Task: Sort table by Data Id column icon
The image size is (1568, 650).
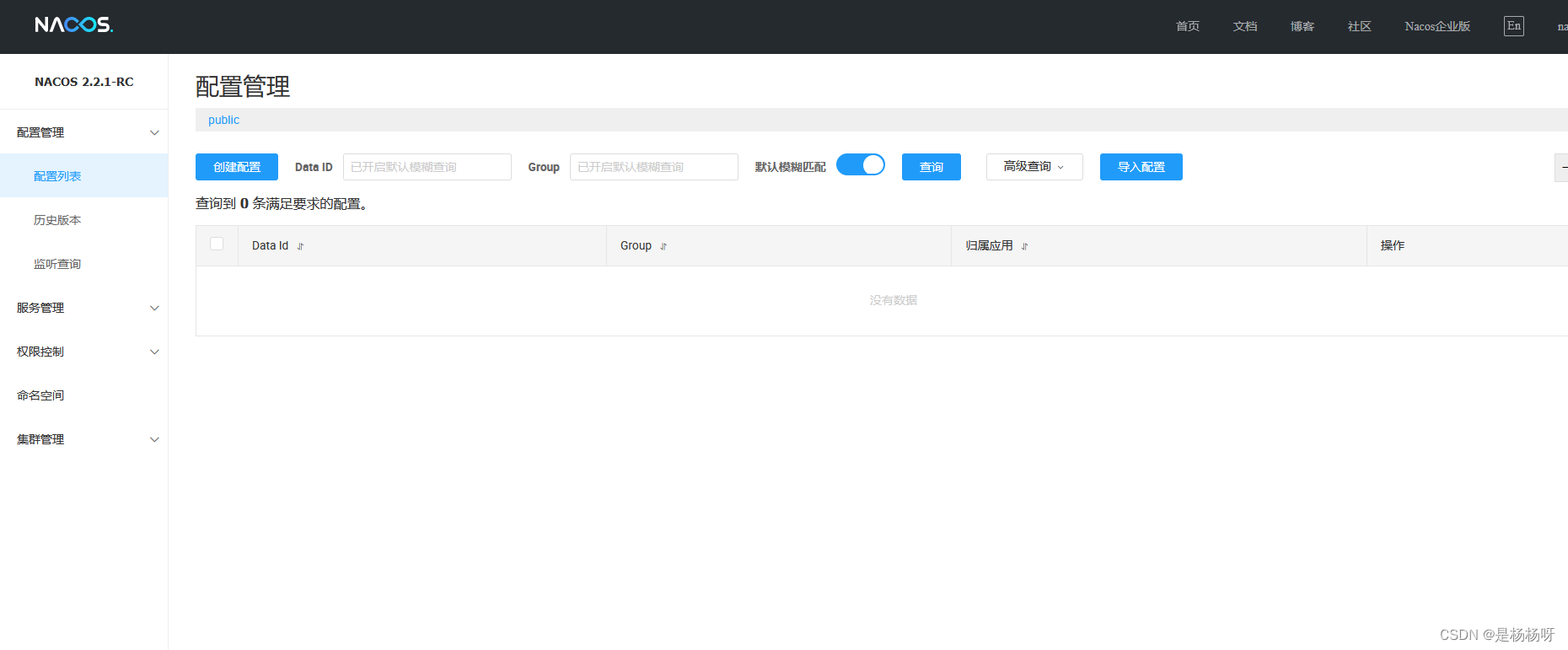Action: (300, 246)
